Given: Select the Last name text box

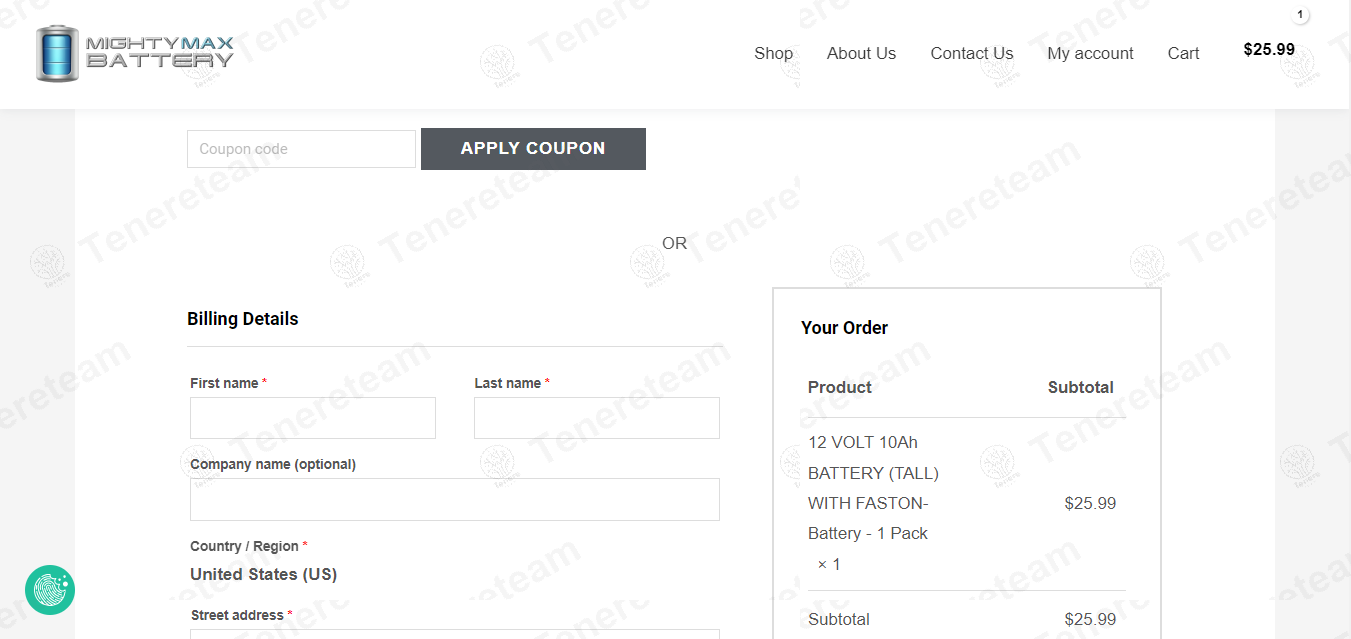Looking at the screenshot, I should click(597, 418).
